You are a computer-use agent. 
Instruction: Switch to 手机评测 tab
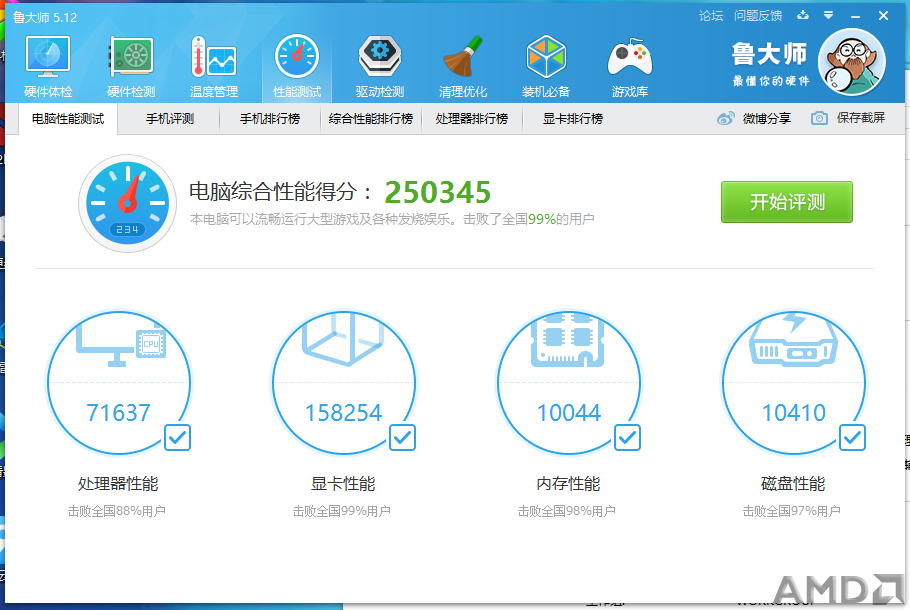(169, 119)
